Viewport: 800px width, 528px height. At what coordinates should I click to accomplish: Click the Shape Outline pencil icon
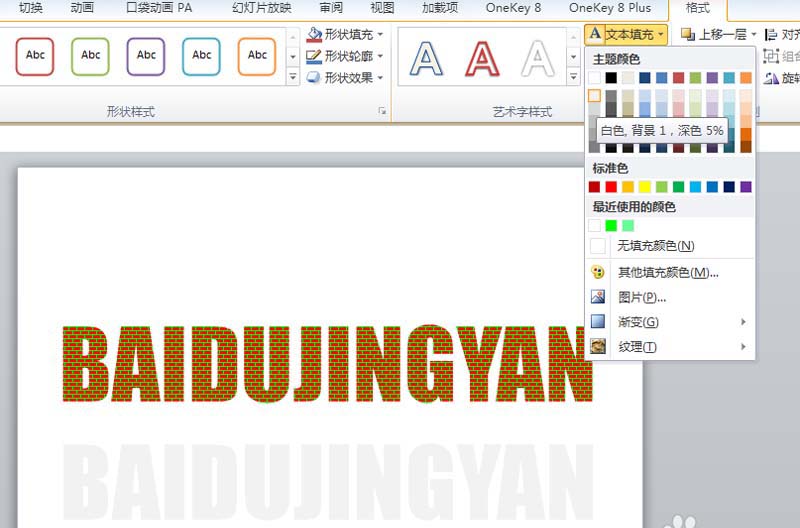[x=314, y=56]
